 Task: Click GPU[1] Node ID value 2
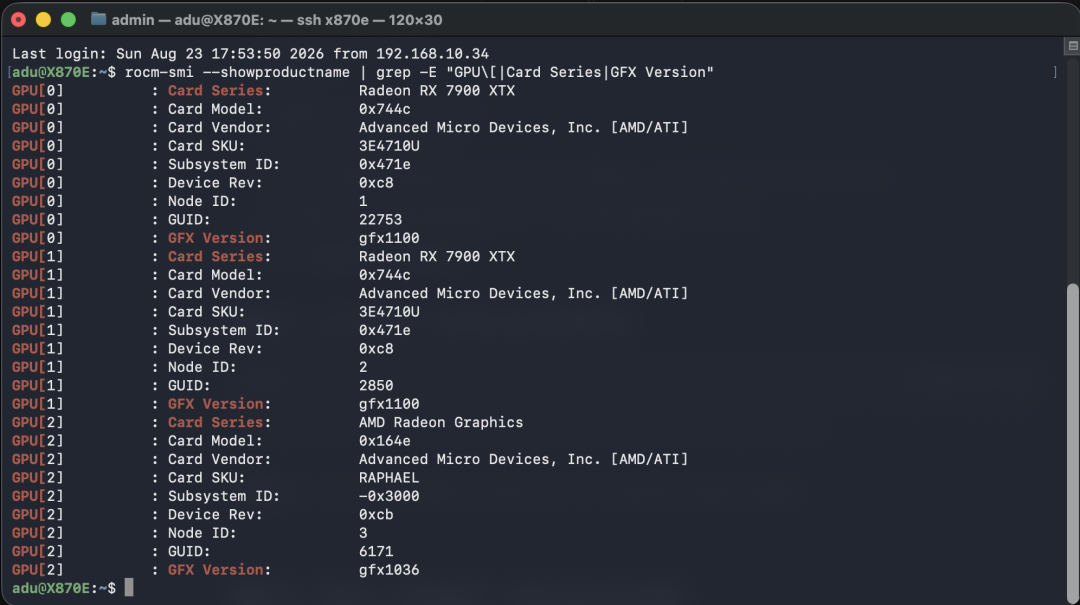(x=363, y=367)
